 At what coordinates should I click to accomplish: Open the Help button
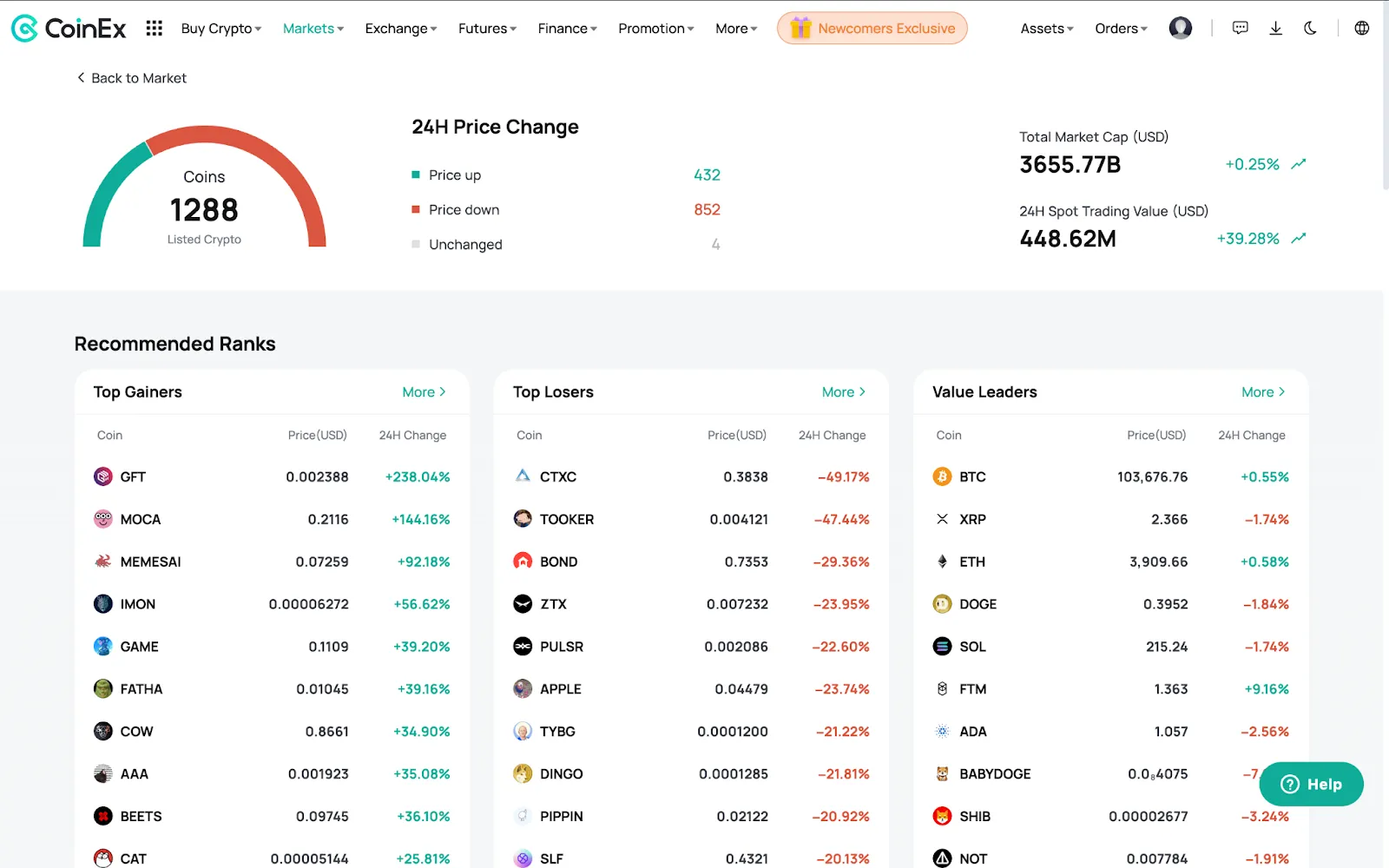(x=1312, y=785)
